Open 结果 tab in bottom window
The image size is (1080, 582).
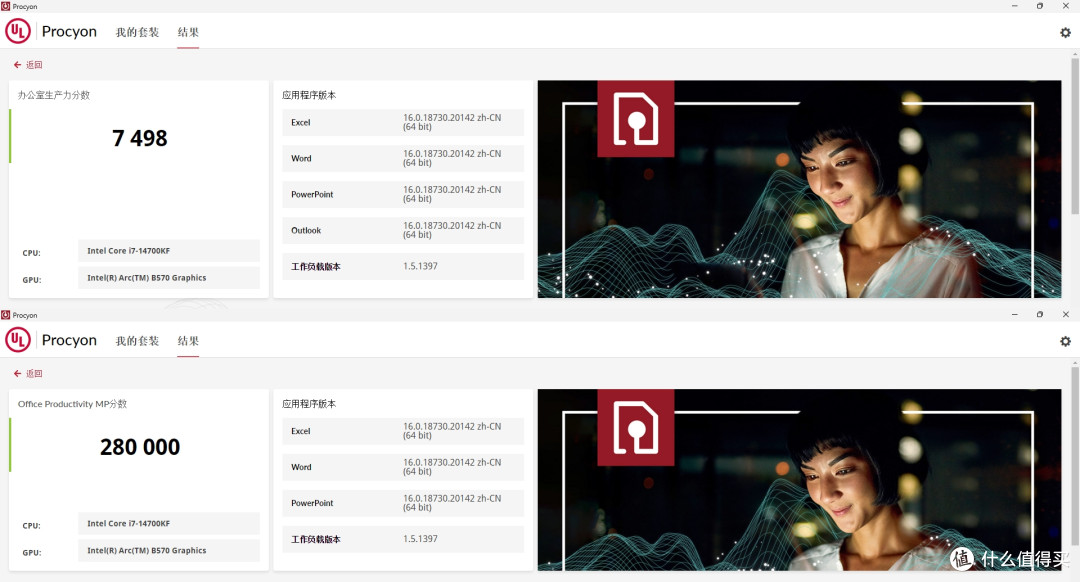click(188, 341)
